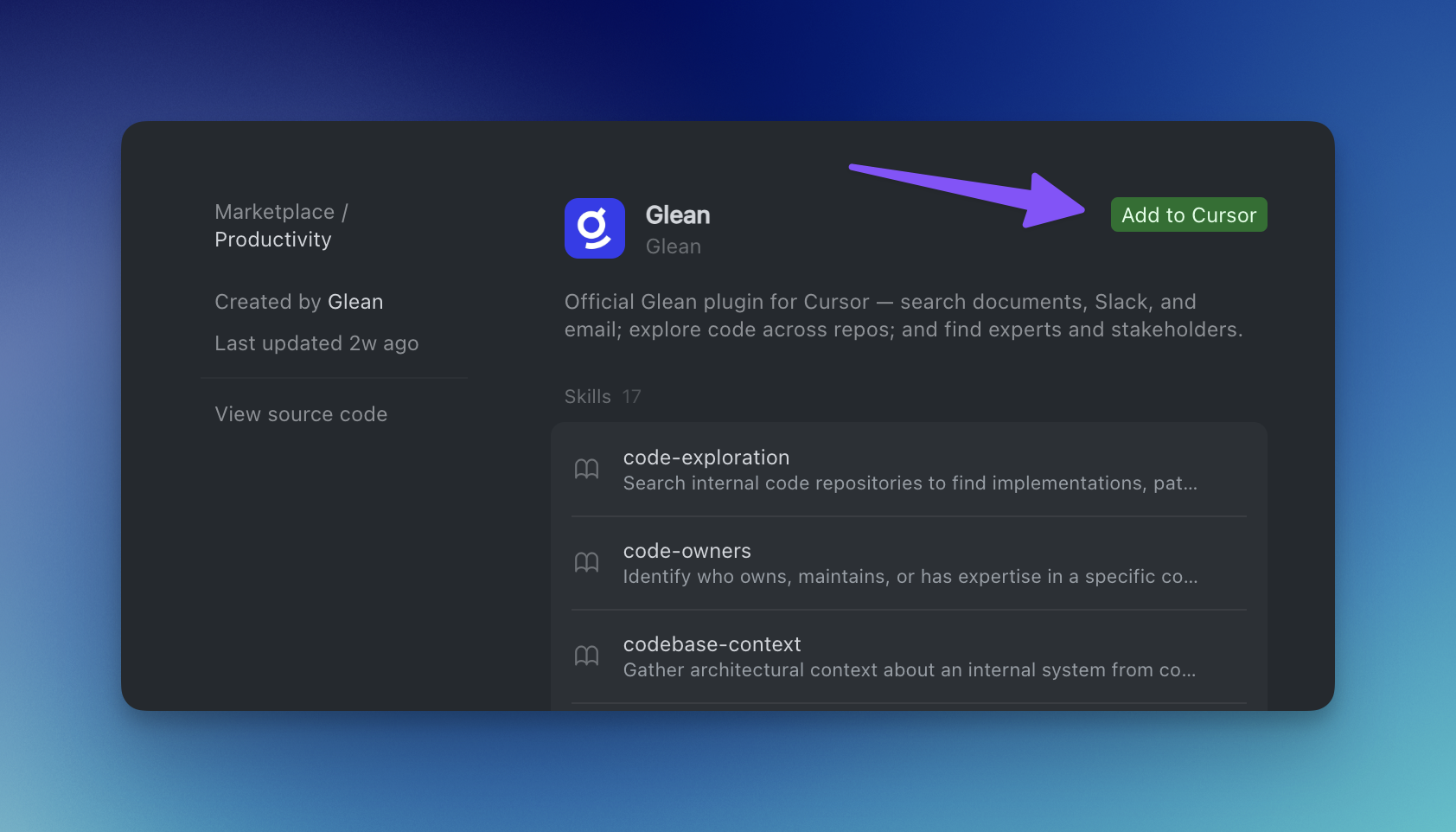The width and height of the screenshot is (1456, 832).
Task: Select the code-exploration skill entry
Action: (908, 470)
